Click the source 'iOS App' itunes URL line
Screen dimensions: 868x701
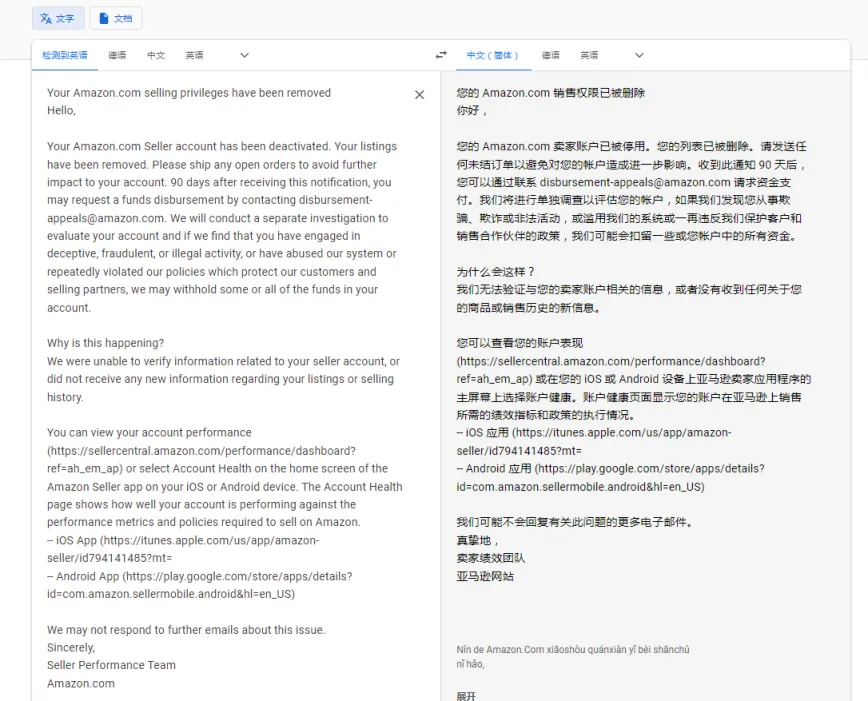[x=183, y=549]
